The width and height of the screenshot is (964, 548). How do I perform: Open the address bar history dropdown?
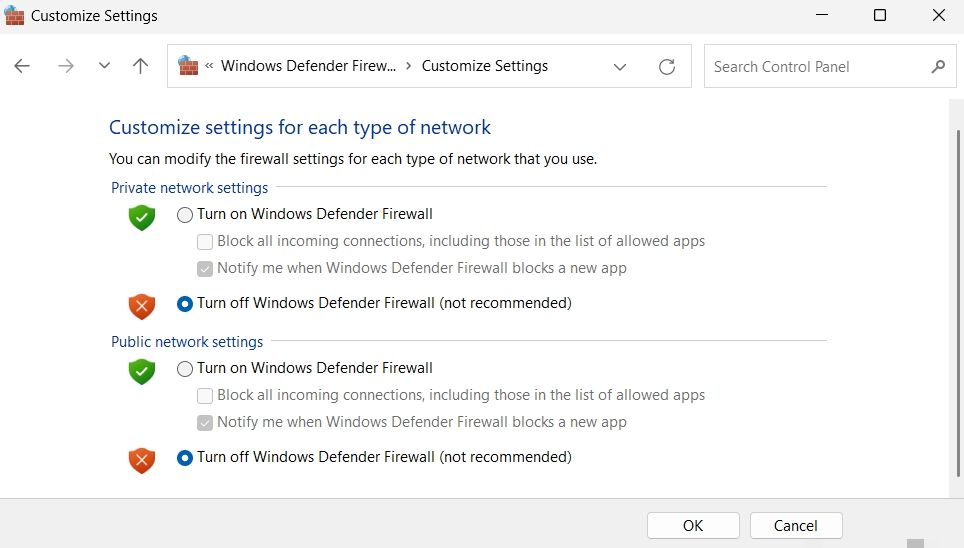coord(620,66)
